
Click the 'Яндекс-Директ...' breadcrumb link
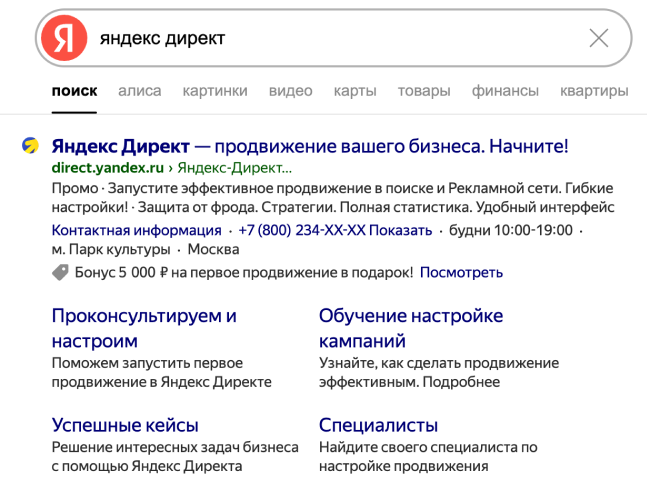(x=234, y=168)
